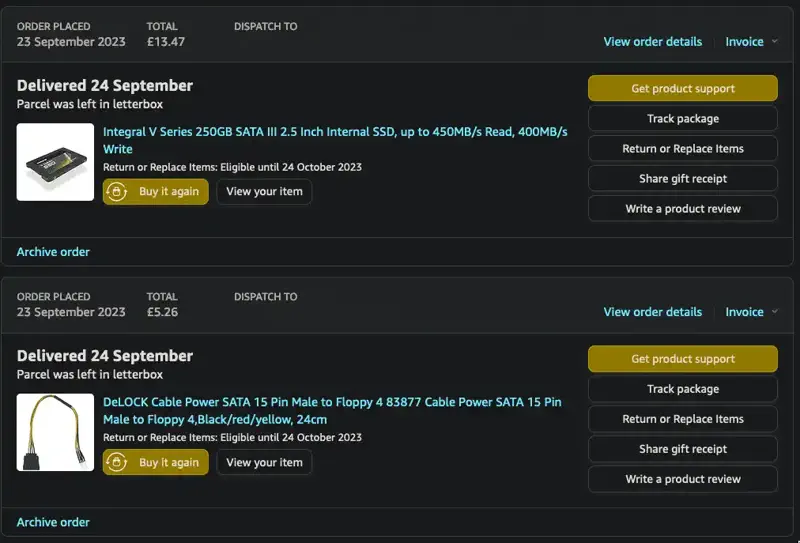Open the Integral V Series 250GB SSD title link
This screenshot has width=800, height=543.
click(x=335, y=132)
